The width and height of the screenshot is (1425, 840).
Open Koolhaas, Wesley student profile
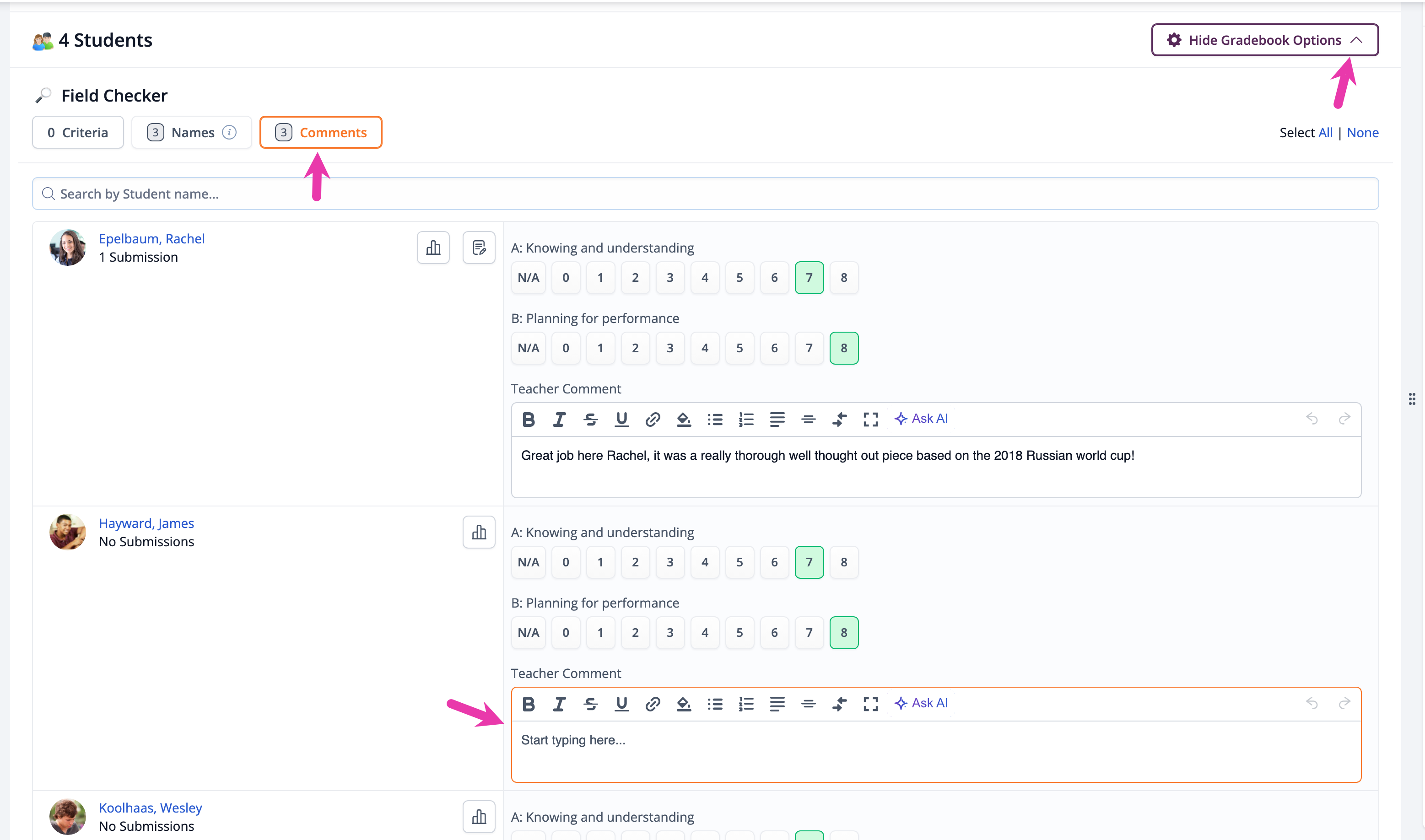point(151,808)
